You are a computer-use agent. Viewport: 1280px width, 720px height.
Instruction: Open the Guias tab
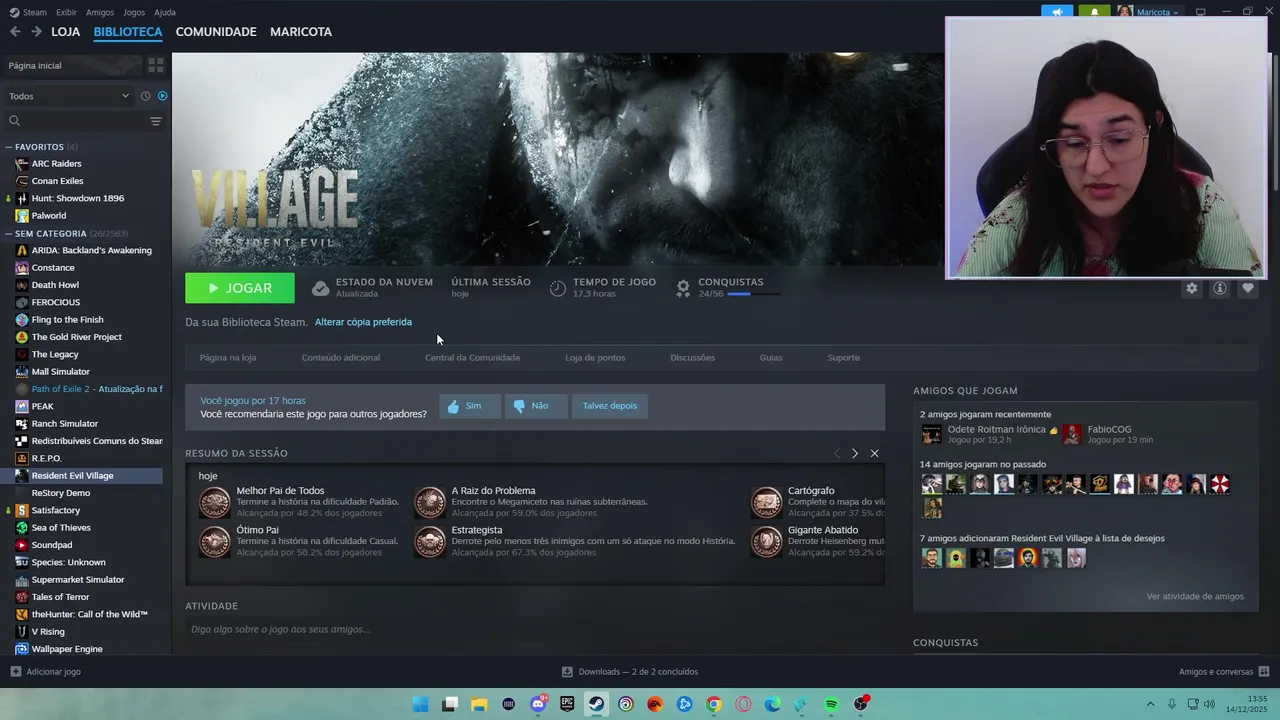(771, 358)
